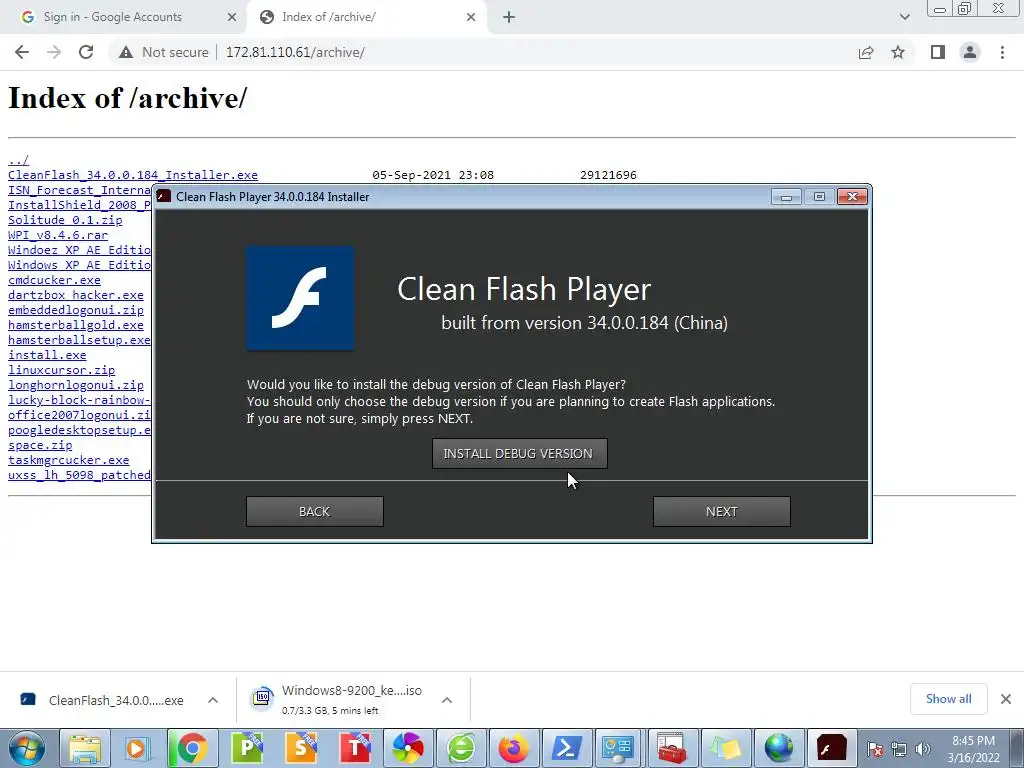Screen dimensions: 1024x768
Task: Click the Flash installer taskbar icon
Action: (x=831, y=748)
